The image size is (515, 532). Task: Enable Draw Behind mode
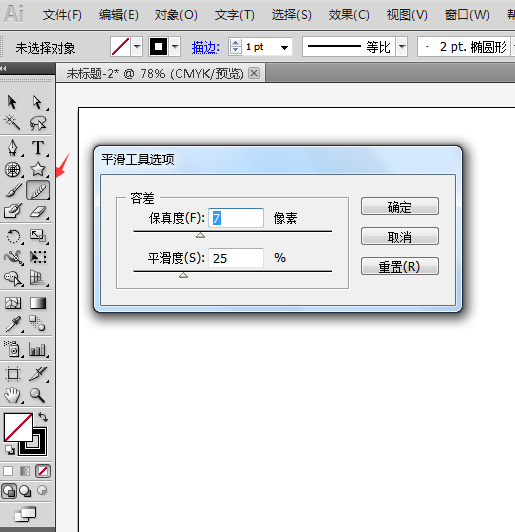click(x=25, y=491)
